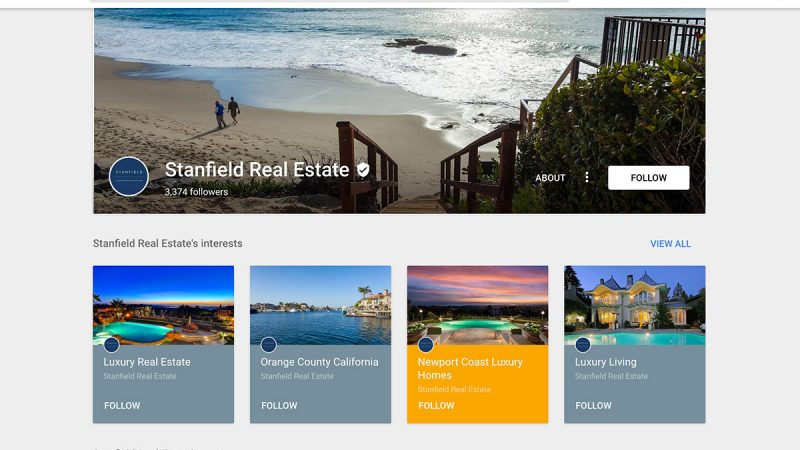Follow the Newport Coast Luxury Homes collection
Viewport: 800px width, 450px height.
pyautogui.click(x=436, y=406)
